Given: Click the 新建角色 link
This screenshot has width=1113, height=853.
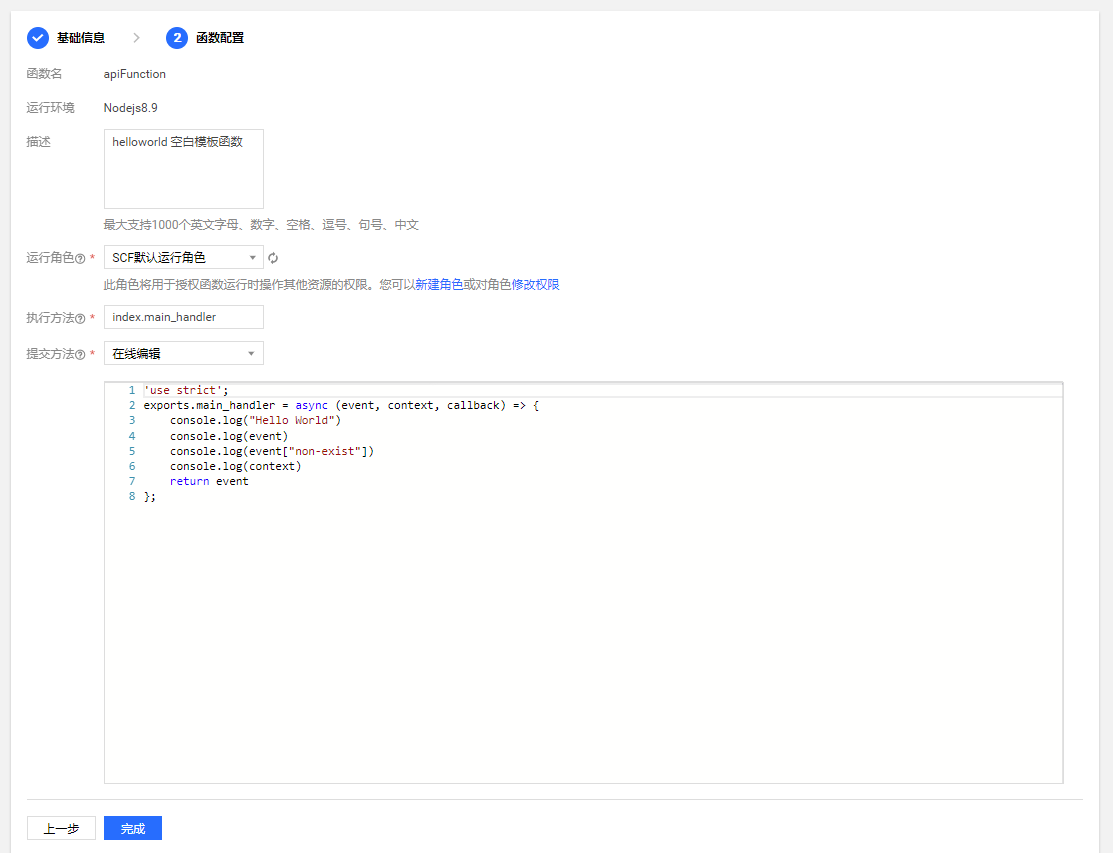Looking at the screenshot, I should pyautogui.click(x=439, y=285).
